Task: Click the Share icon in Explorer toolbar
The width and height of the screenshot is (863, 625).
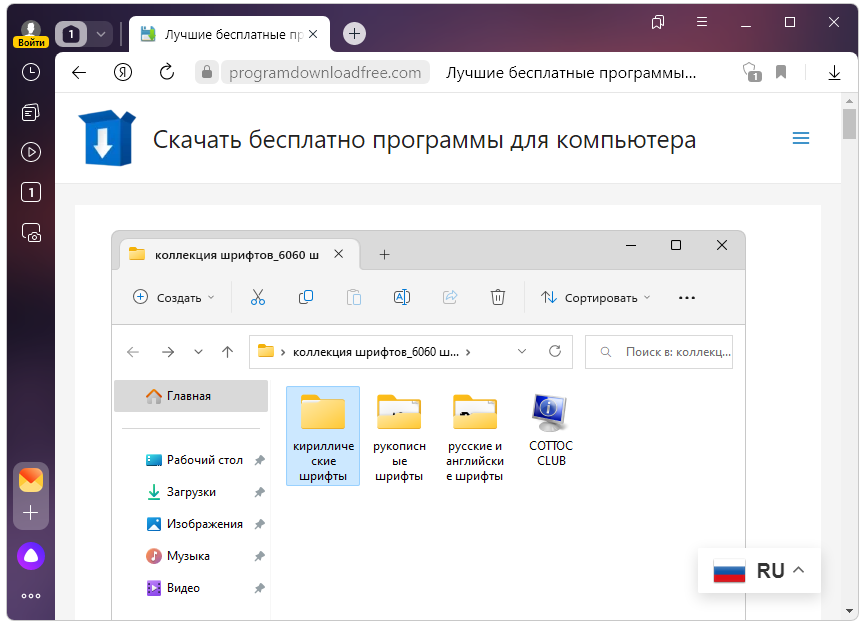Action: pyautogui.click(x=450, y=298)
